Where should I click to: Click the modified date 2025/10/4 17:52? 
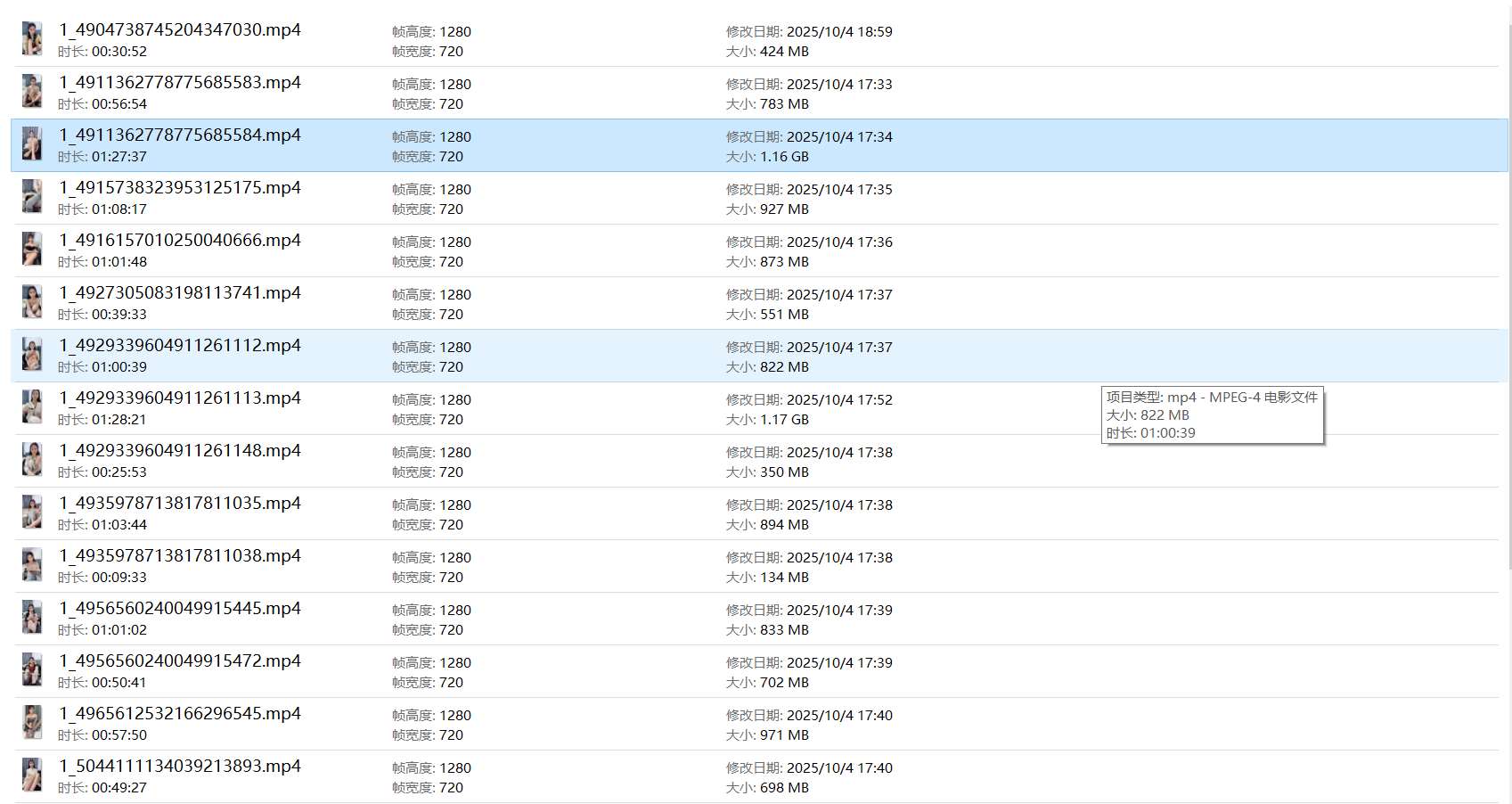(838, 400)
